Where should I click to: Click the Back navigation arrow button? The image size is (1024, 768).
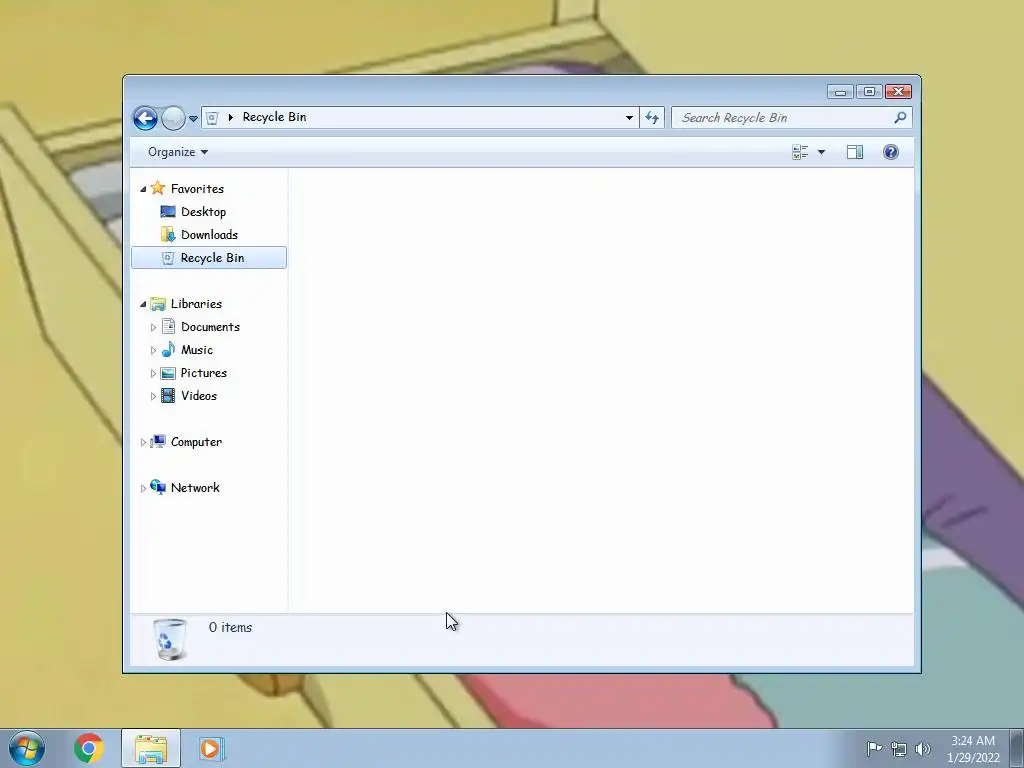point(145,118)
